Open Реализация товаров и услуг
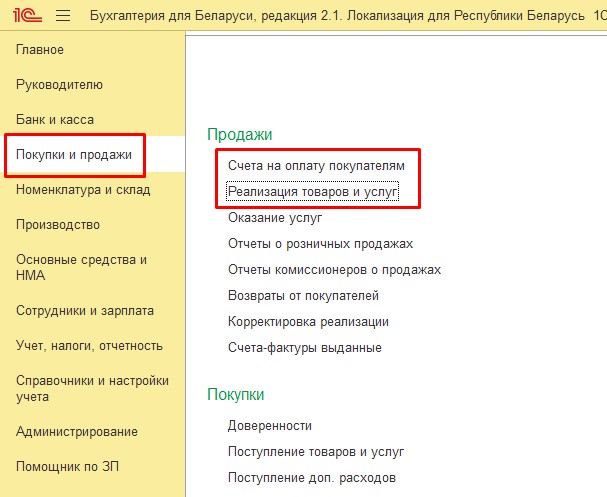The image size is (607, 497). [x=312, y=192]
